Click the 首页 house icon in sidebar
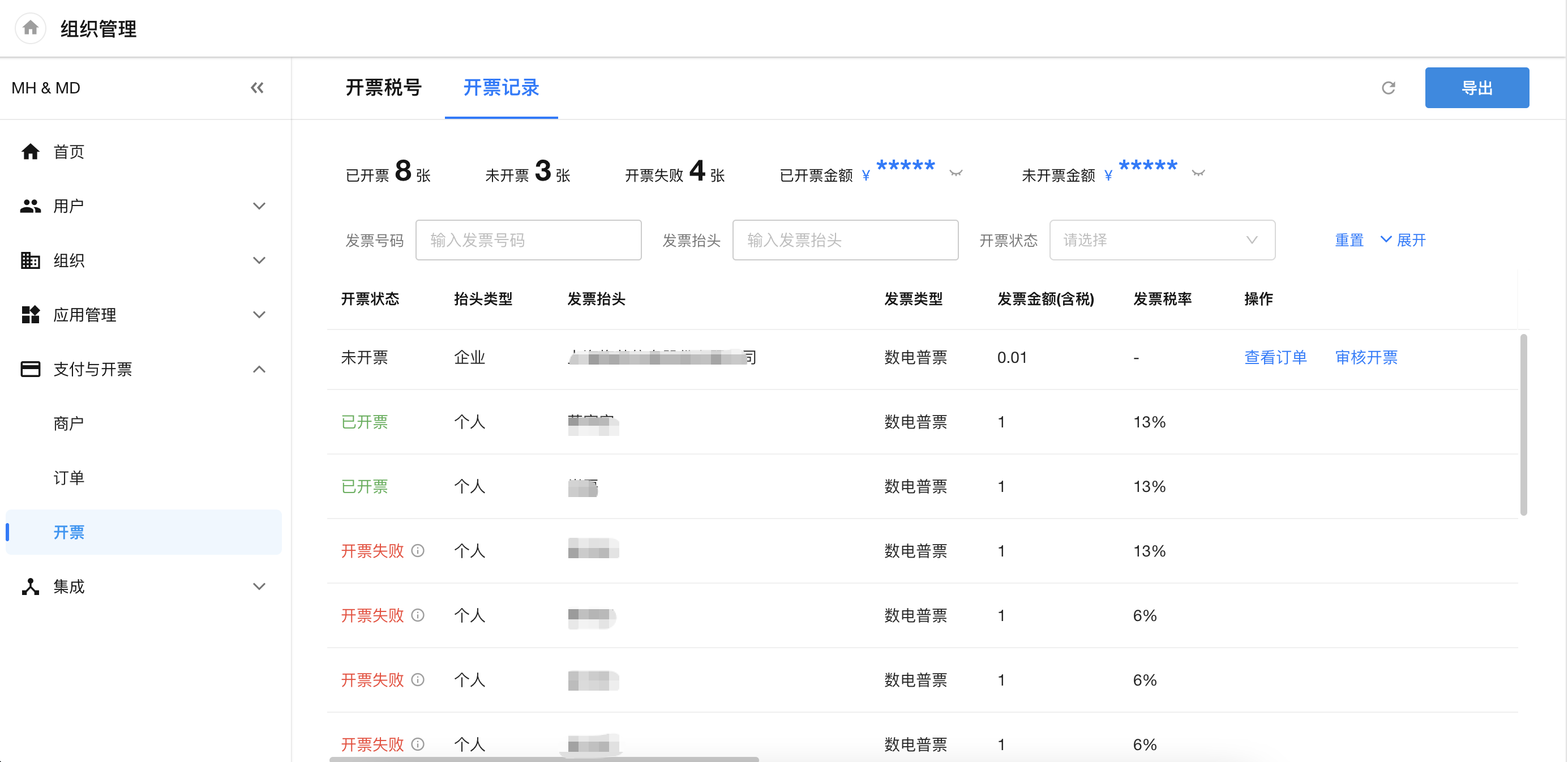Screen dimensions: 1568x762 [x=31, y=152]
